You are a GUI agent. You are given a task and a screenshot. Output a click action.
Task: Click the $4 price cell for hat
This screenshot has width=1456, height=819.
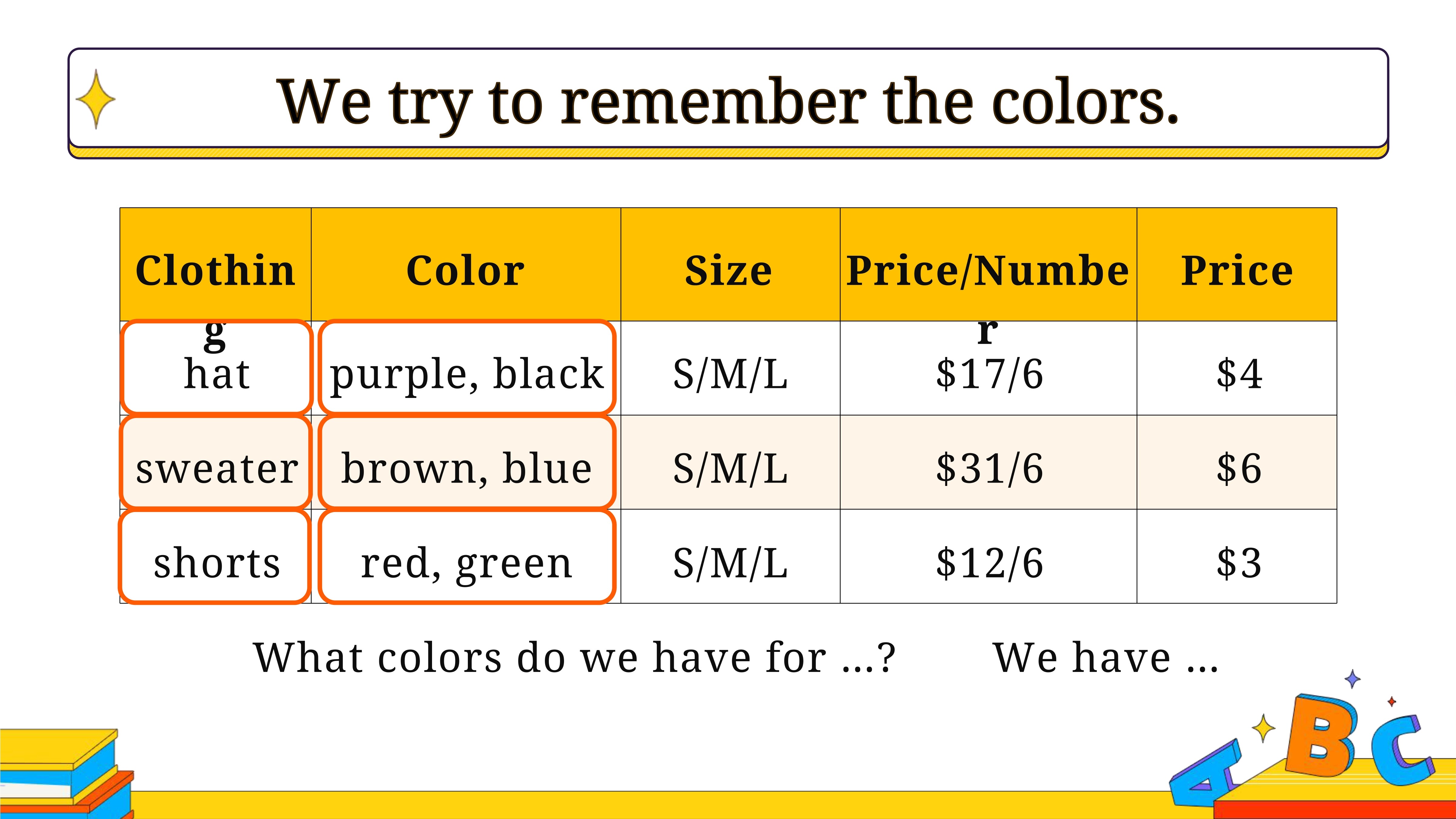[1237, 368]
